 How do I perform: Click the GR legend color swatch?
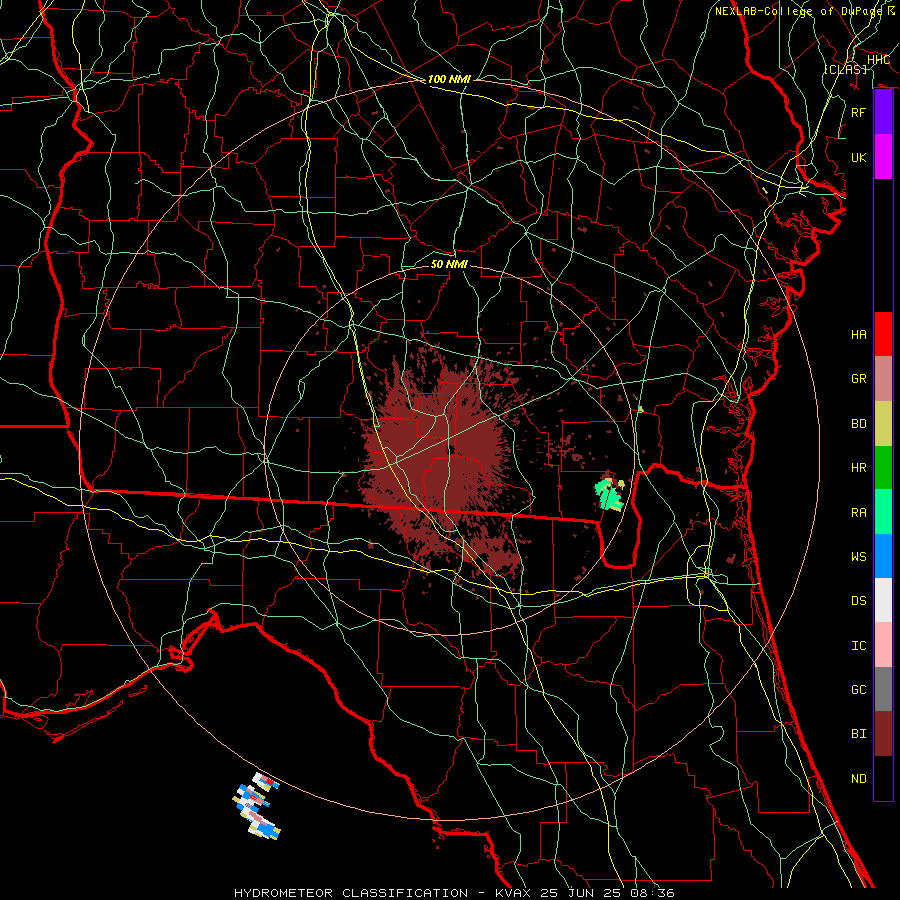883,378
